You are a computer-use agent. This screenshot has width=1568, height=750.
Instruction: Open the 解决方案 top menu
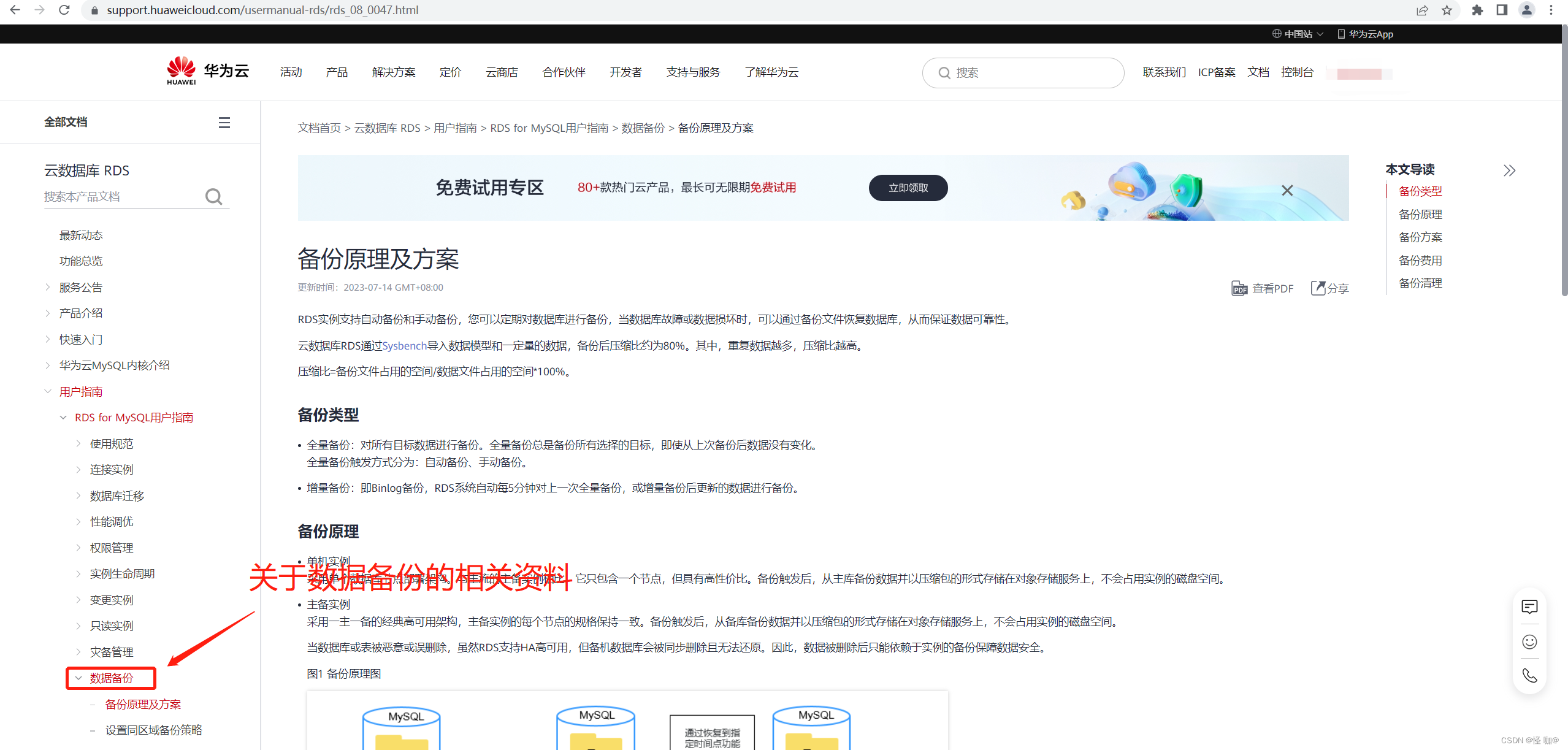393,72
